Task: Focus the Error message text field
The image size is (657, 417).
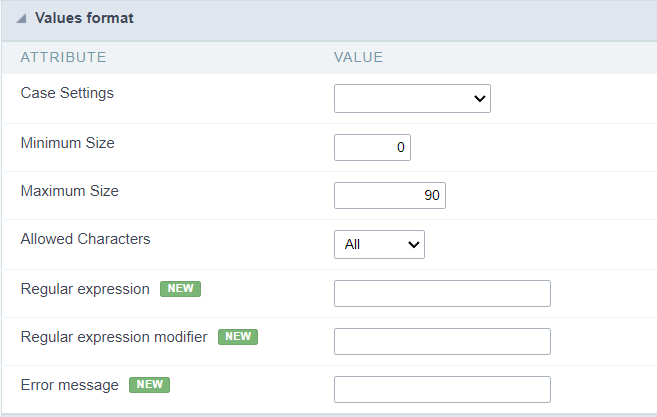Action: 442,389
